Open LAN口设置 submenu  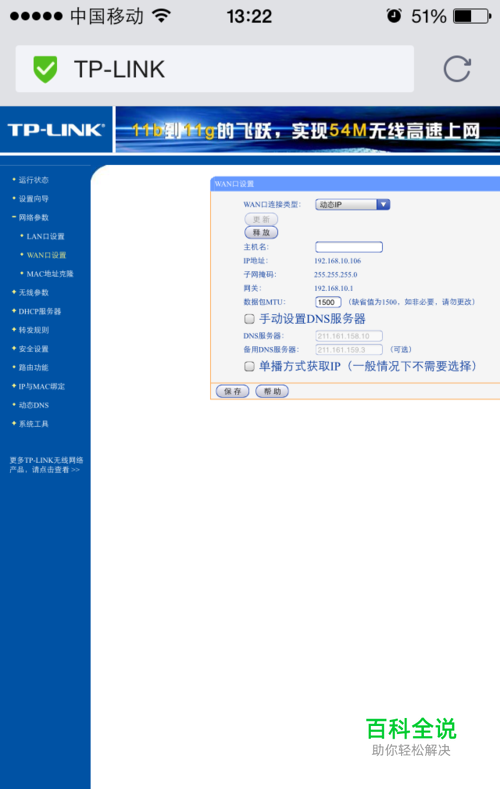(45, 236)
